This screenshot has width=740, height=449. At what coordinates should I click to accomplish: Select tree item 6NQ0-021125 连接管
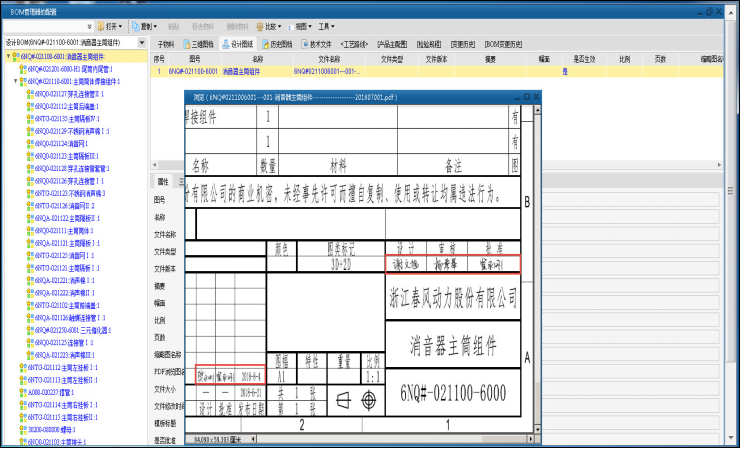coord(64,342)
